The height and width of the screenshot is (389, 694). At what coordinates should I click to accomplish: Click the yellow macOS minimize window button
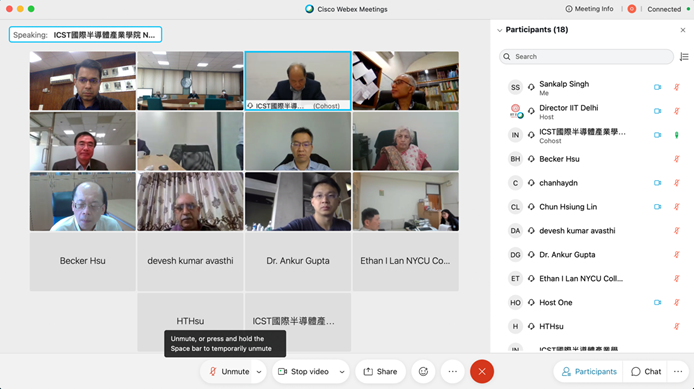[x=20, y=9]
